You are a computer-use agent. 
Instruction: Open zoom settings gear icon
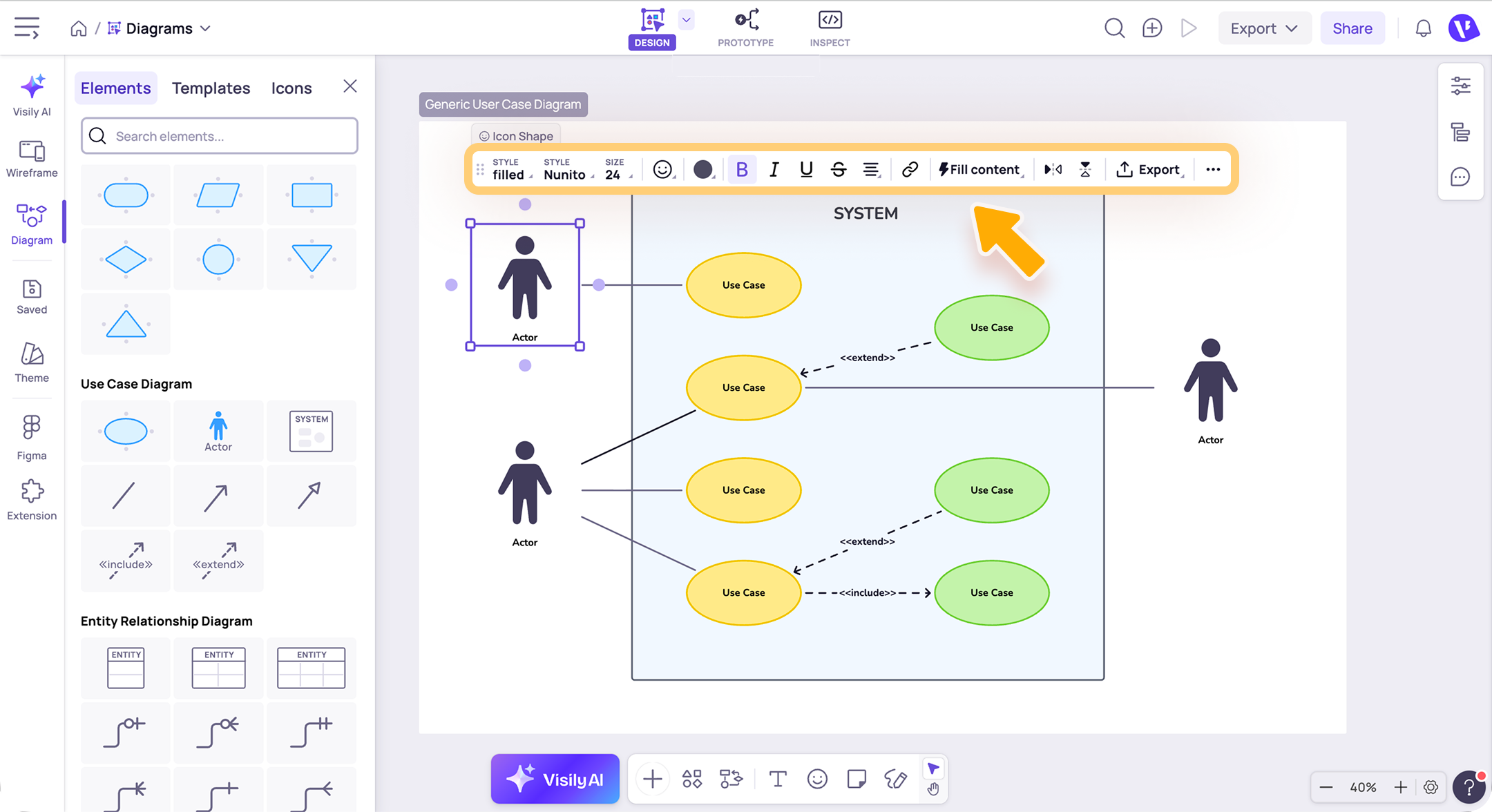1431,787
